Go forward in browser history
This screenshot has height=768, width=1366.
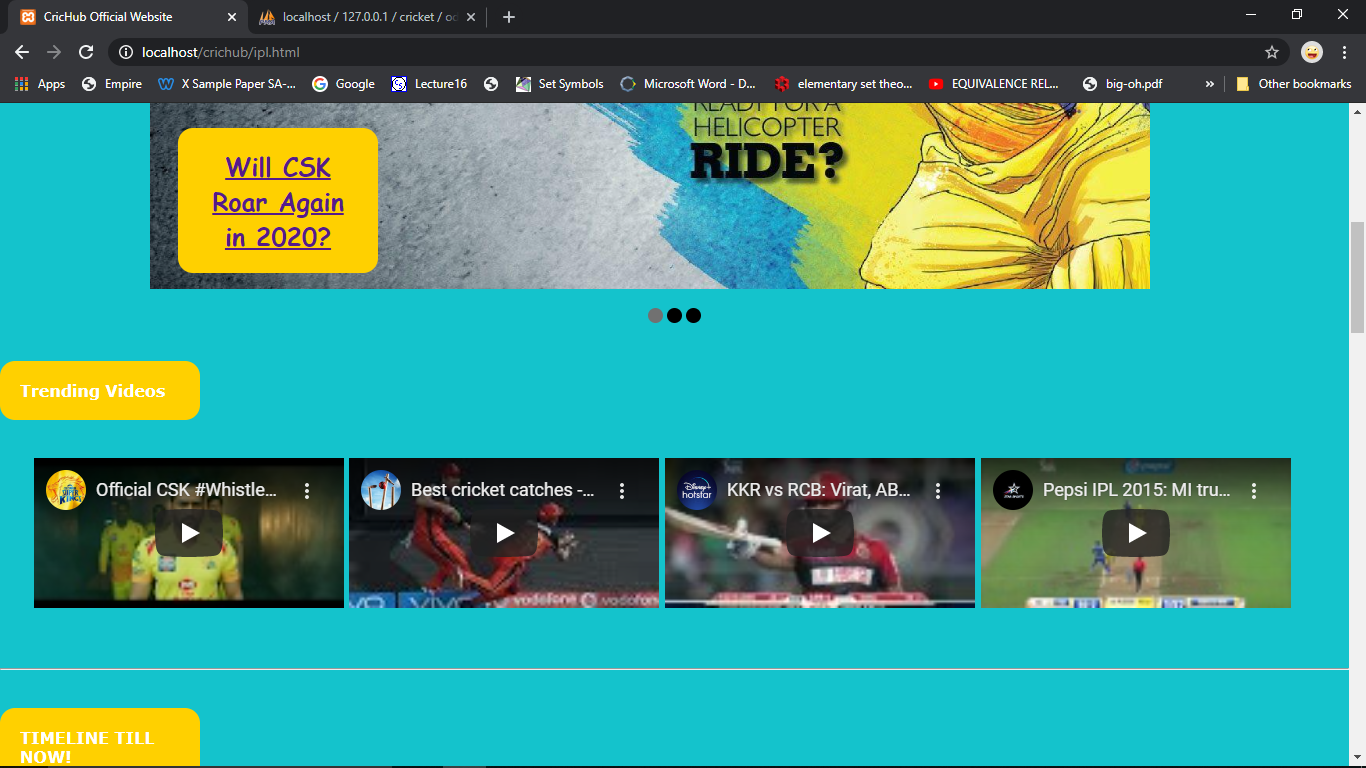click(x=54, y=52)
